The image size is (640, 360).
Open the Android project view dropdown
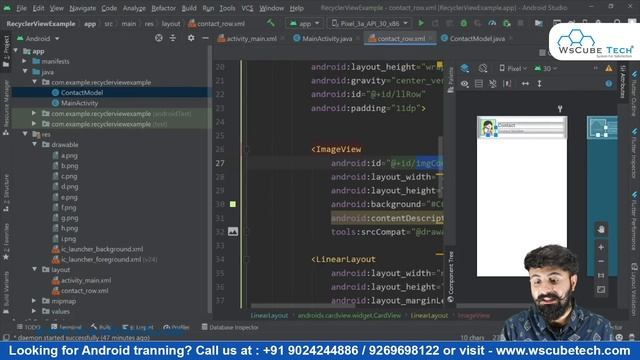[38, 38]
